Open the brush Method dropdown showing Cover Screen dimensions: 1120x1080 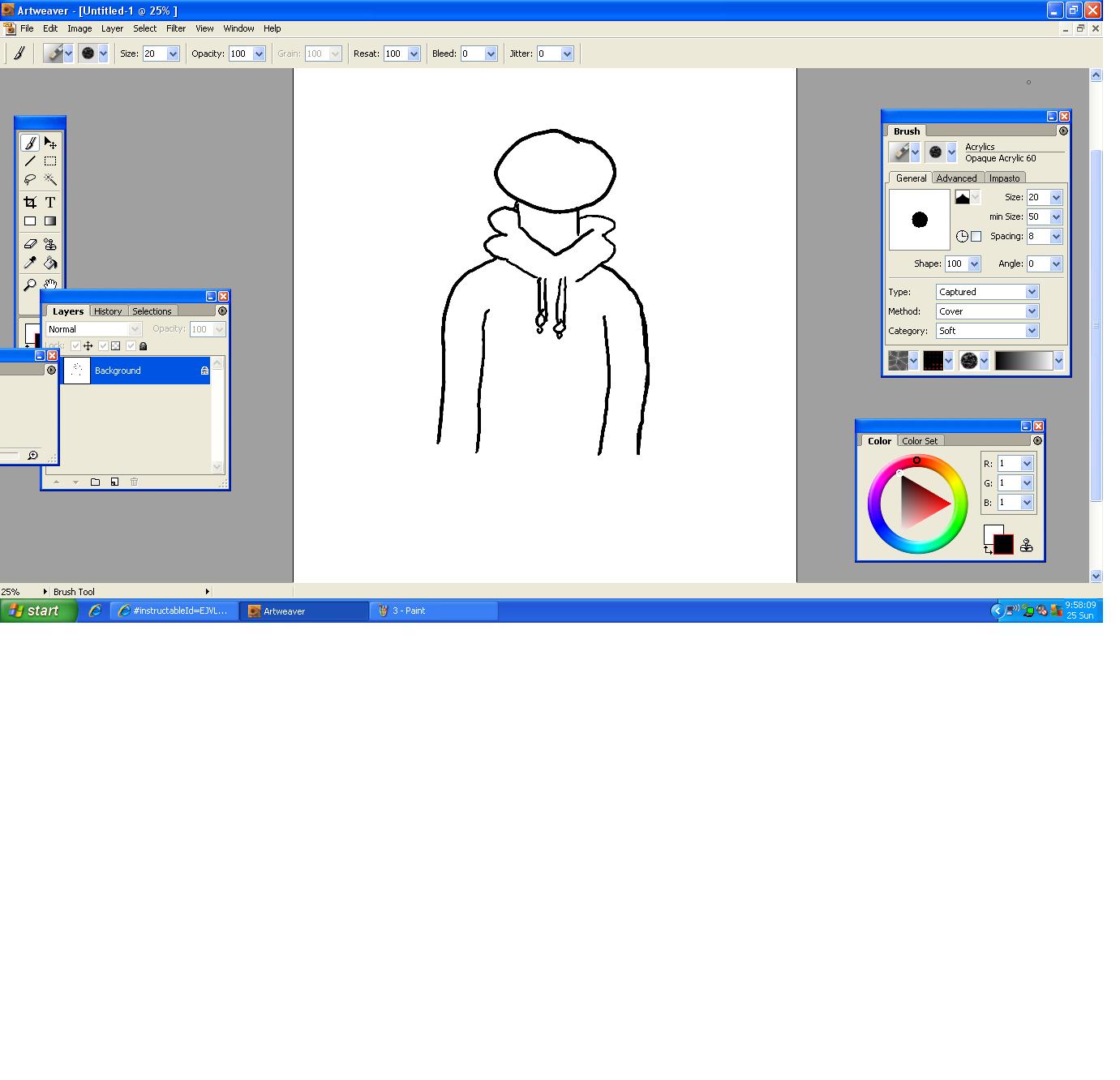click(x=987, y=311)
